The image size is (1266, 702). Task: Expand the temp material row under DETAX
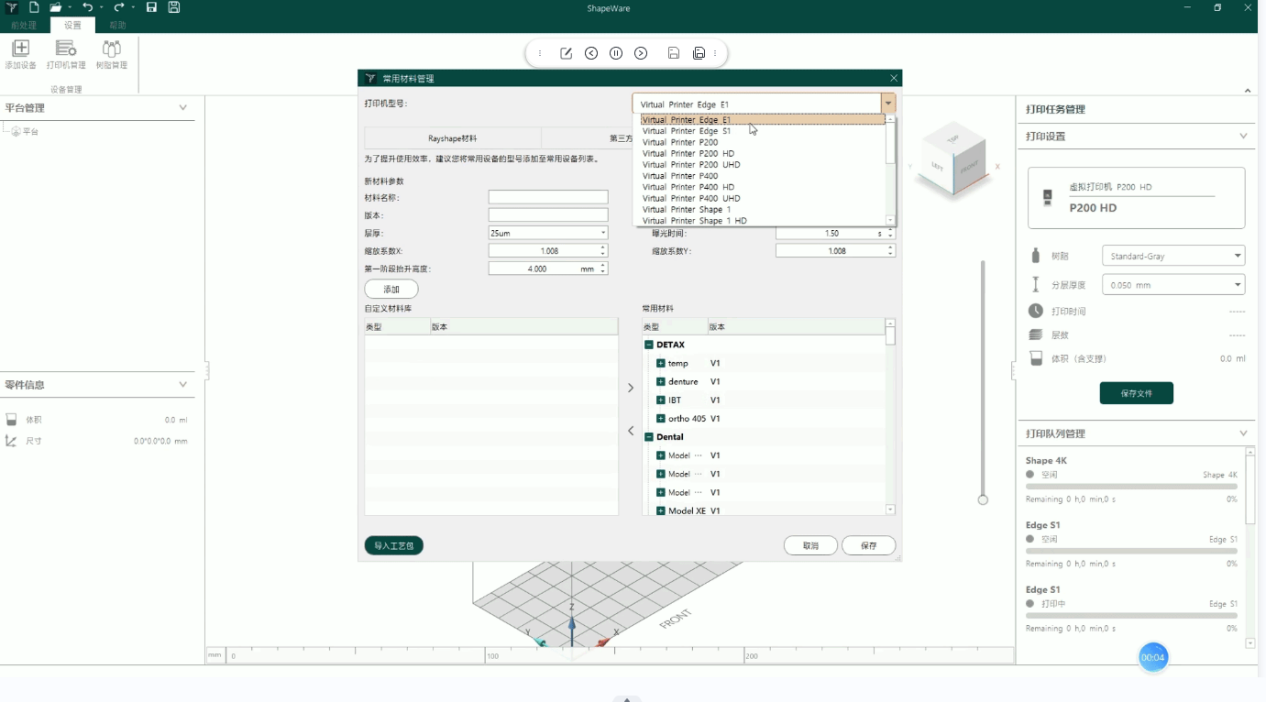coord(661,363)
